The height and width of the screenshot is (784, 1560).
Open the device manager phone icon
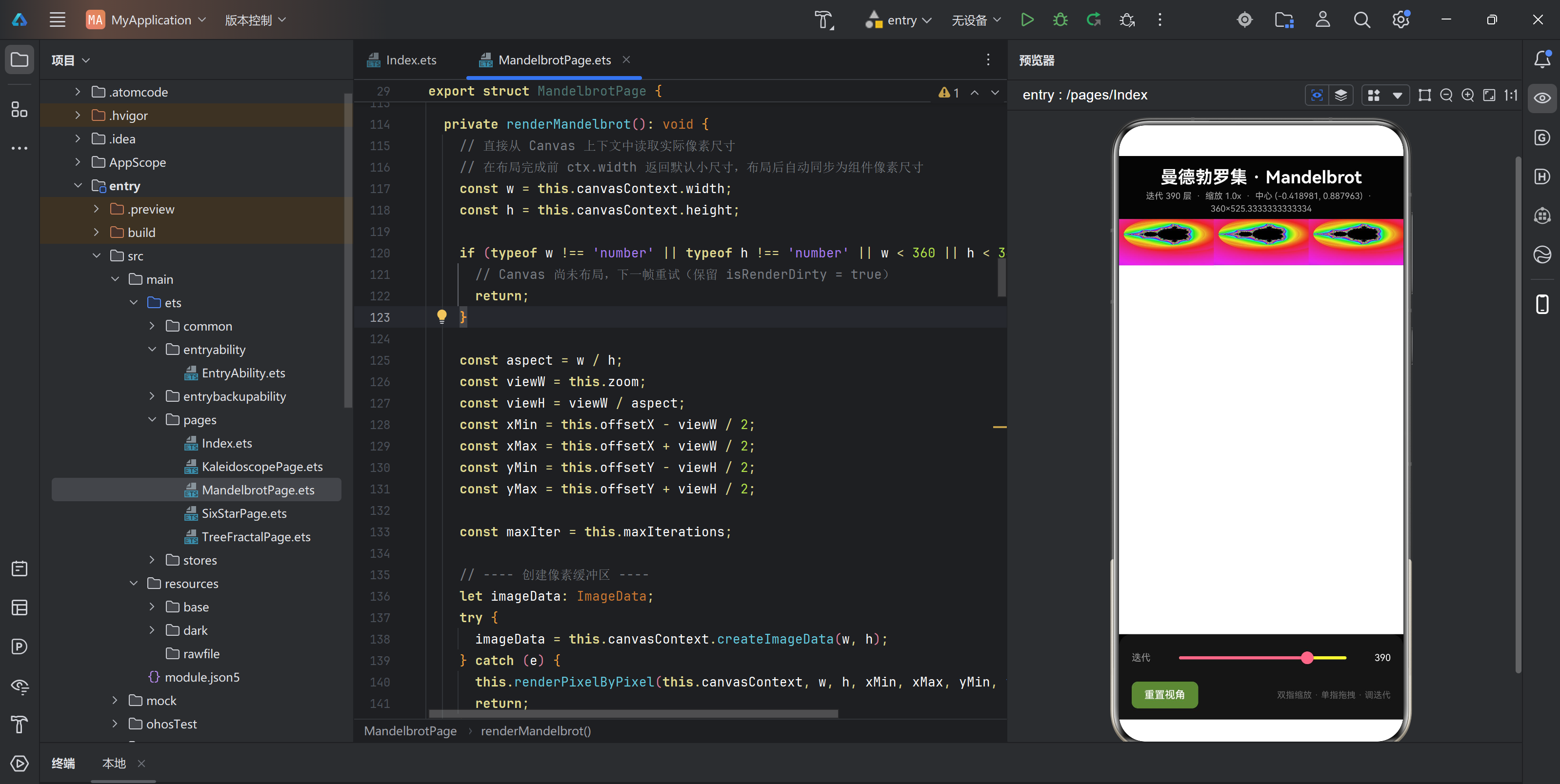(x=1542, y=304)
